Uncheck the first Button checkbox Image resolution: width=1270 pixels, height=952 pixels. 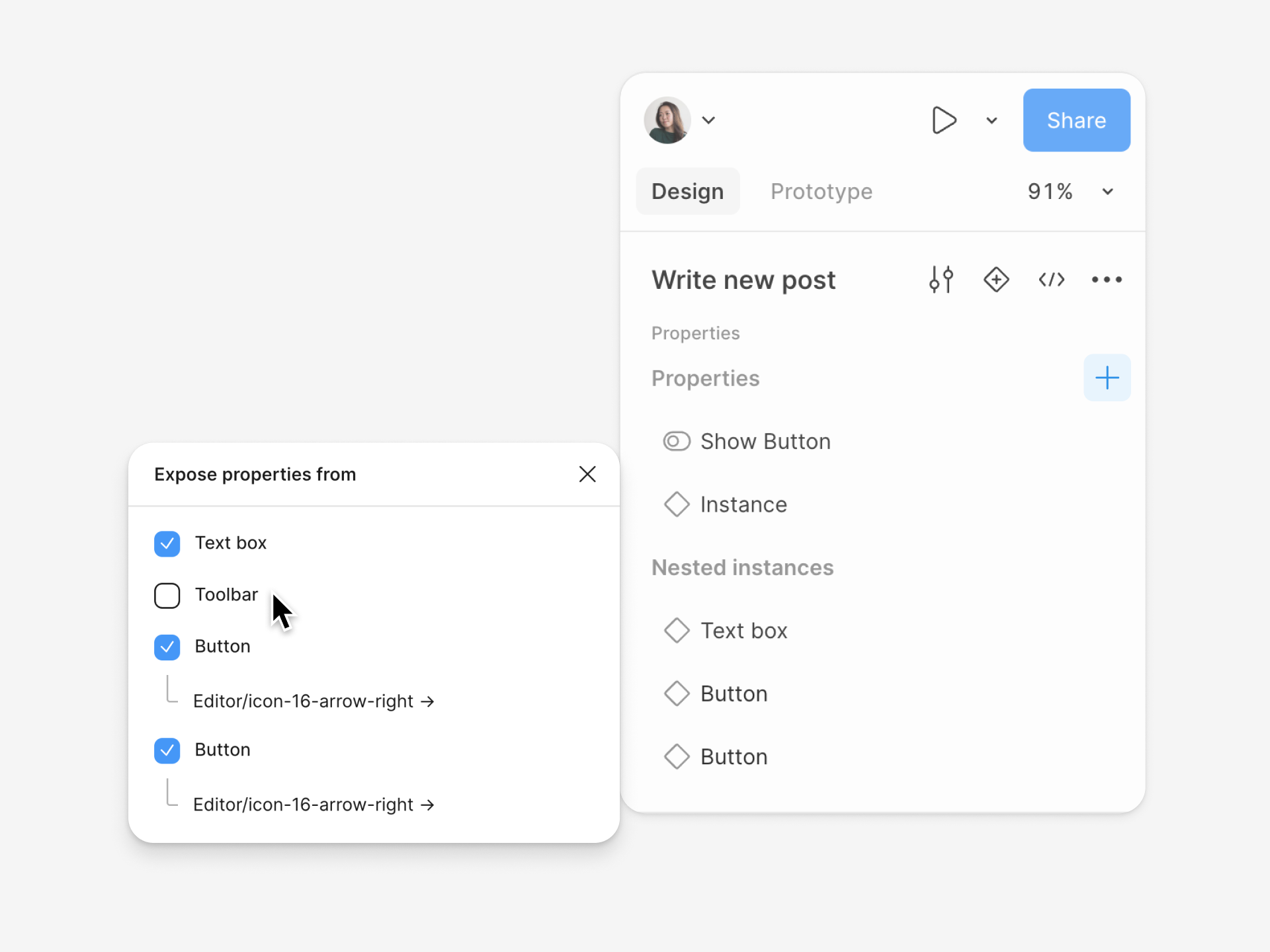coord(167,647)
